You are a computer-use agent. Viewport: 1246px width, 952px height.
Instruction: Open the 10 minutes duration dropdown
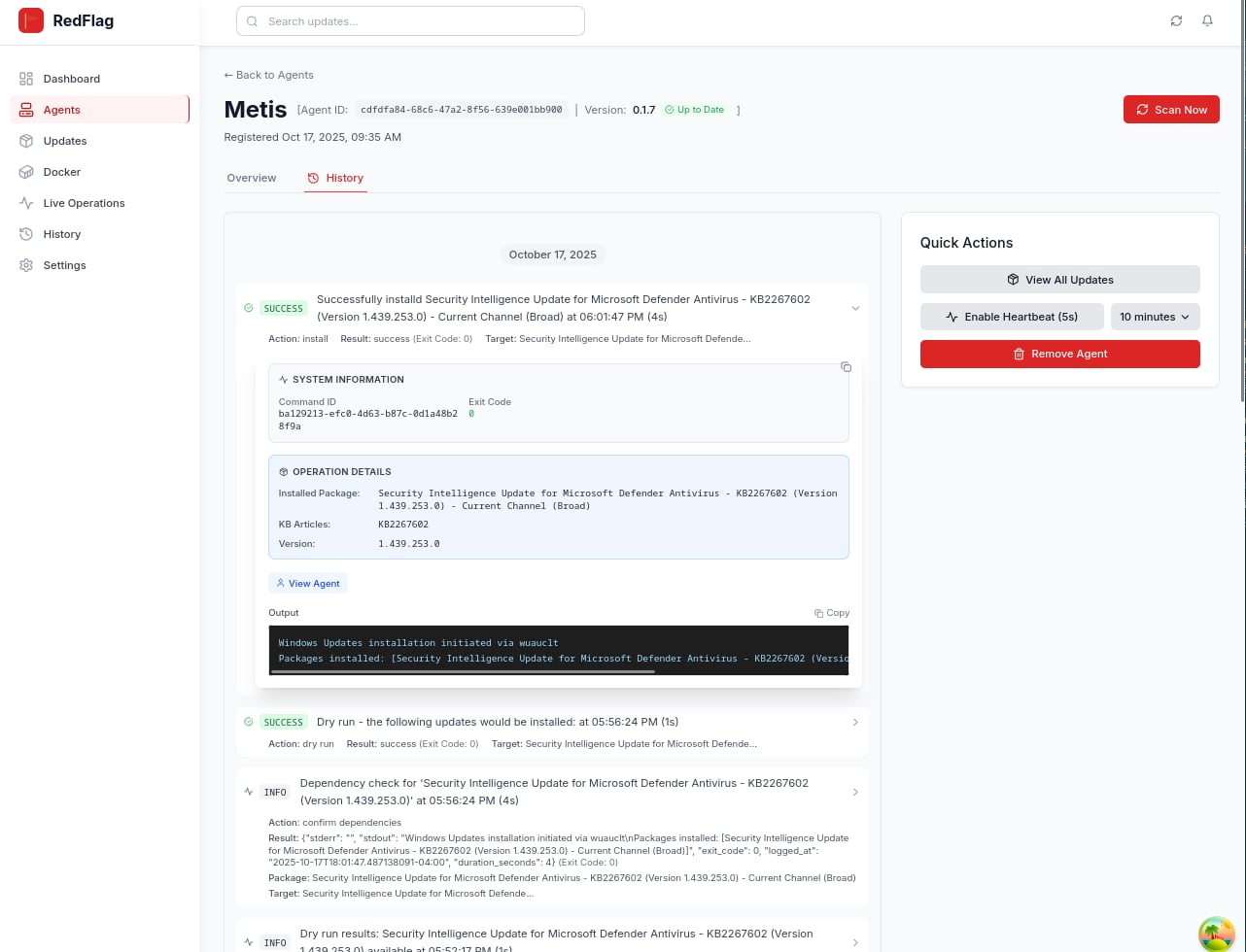(x=1155, y=317)
